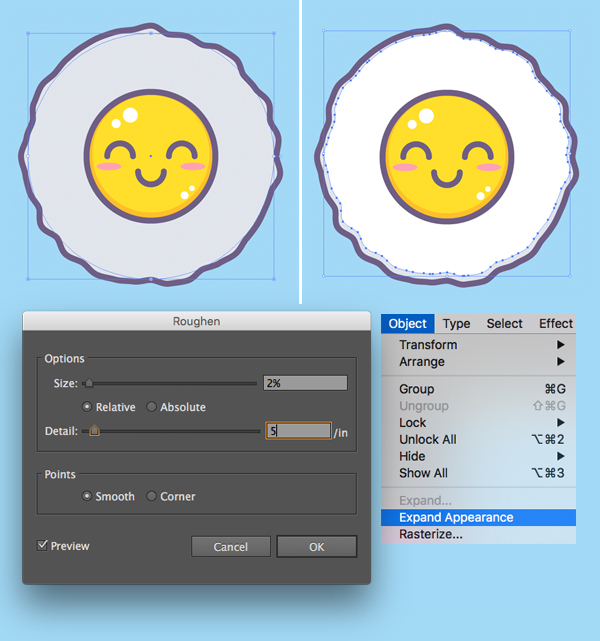This screenshot has width=600, height=641.
Task: Select the Relative size option
Action: point(88,407)
